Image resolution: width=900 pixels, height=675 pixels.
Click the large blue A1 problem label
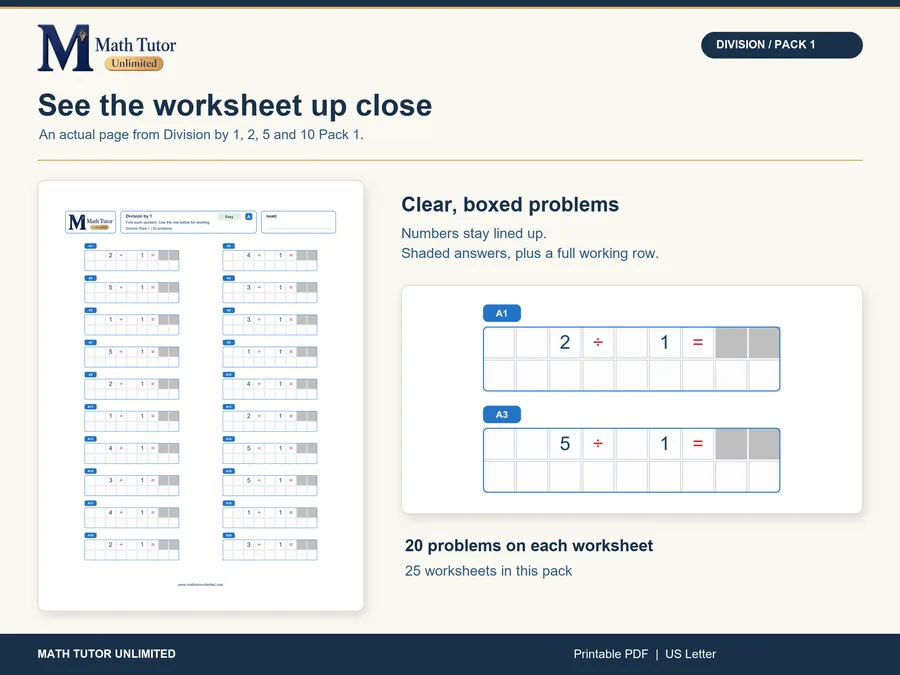tap(502, 313)
